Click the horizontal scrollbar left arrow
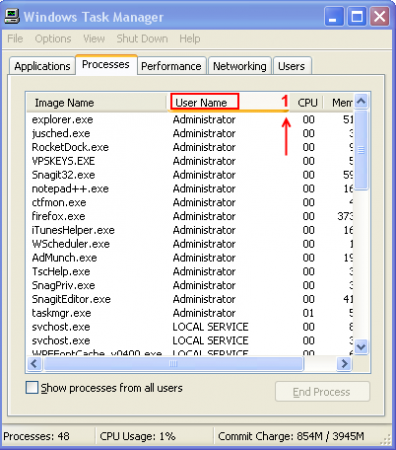This screenshot has width=396, height=450. point(34,364)
